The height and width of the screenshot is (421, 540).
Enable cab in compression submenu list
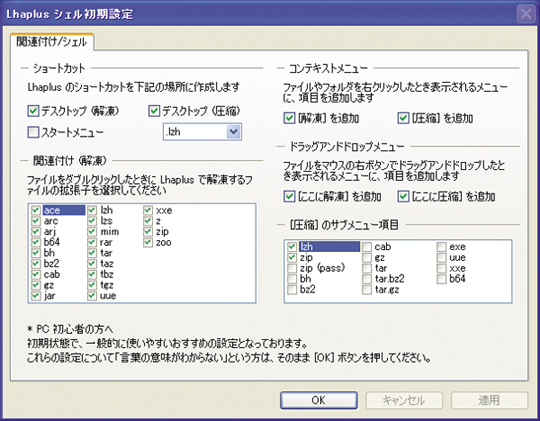point(367,247)
